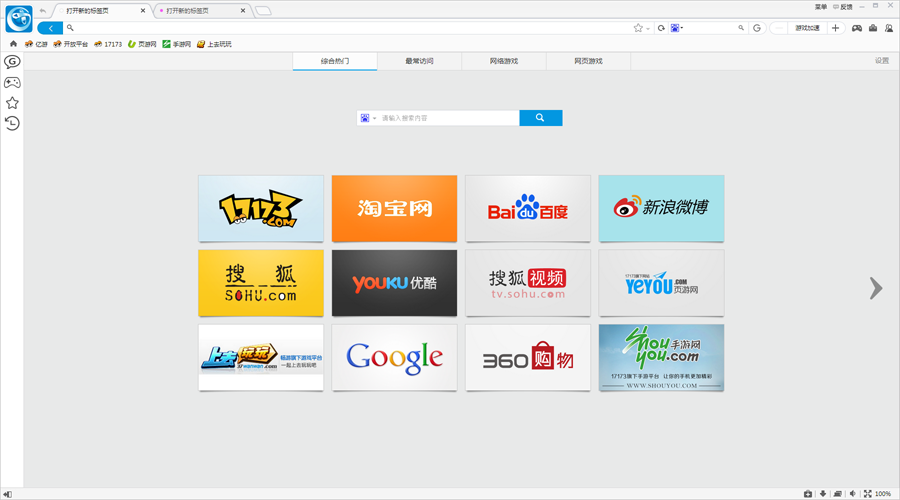Mute sound via status bar speaker icon
The image size is (900, 500).
point(853,493)
